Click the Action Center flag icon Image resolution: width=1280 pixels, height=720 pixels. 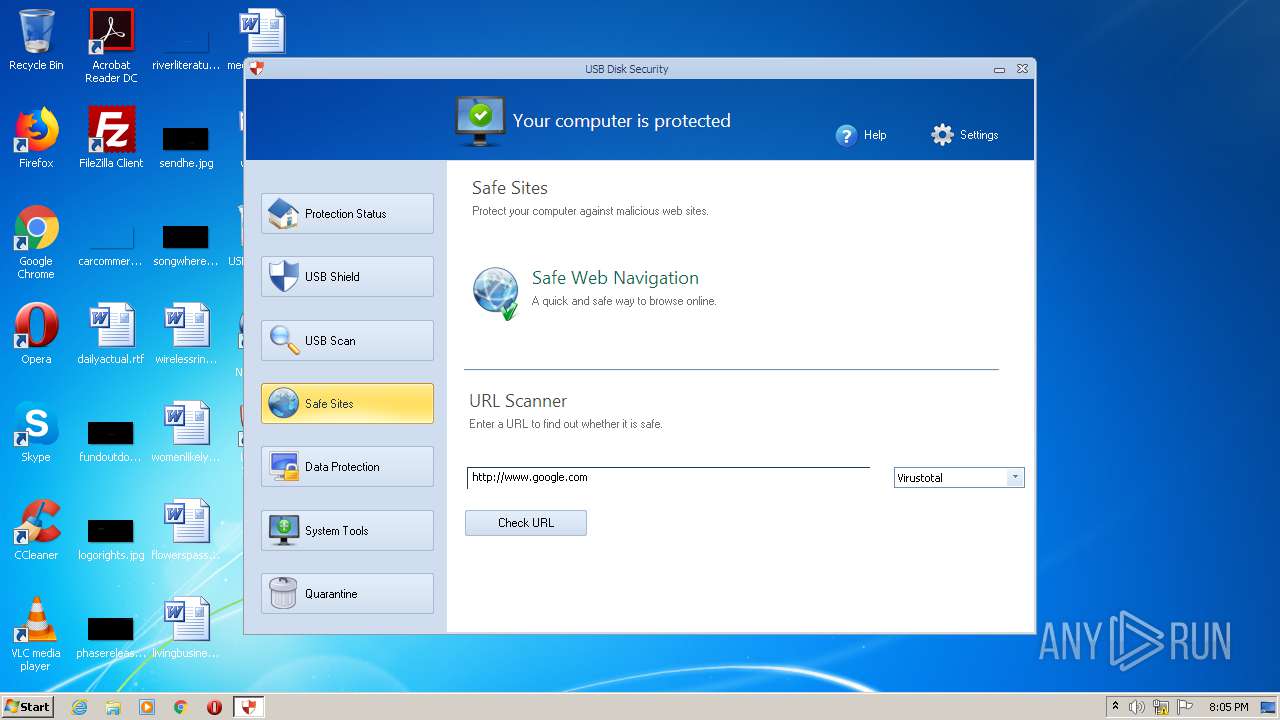click(1185, 707)
